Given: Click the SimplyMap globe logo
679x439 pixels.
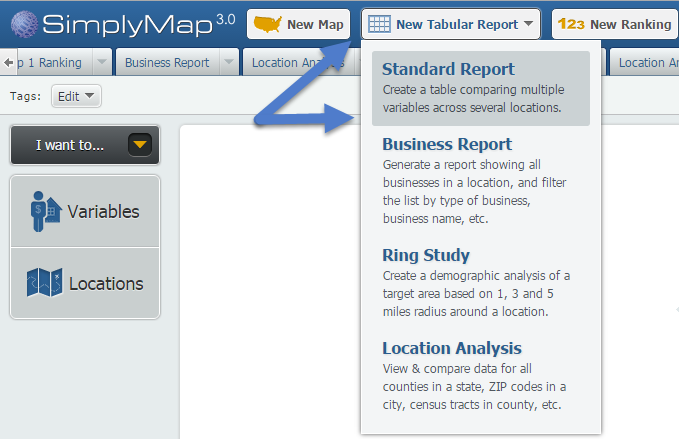Looking at the screenshot, I should tap(24, 24).
